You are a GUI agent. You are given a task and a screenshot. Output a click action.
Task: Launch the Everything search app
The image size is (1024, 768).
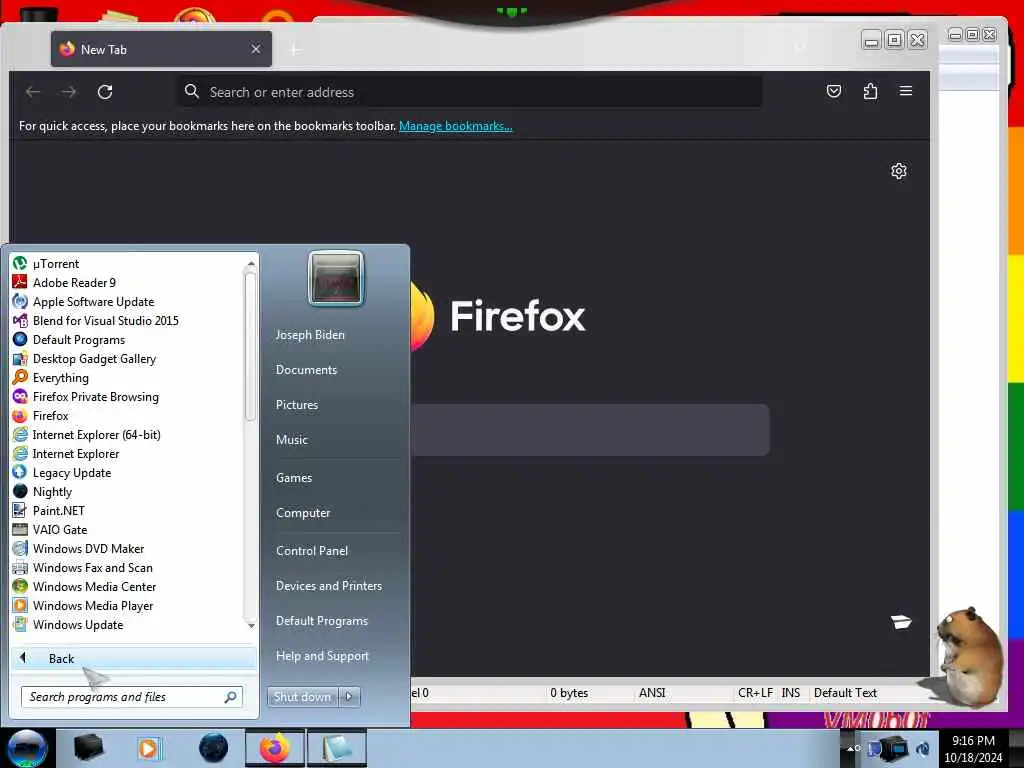pos(60,377)
